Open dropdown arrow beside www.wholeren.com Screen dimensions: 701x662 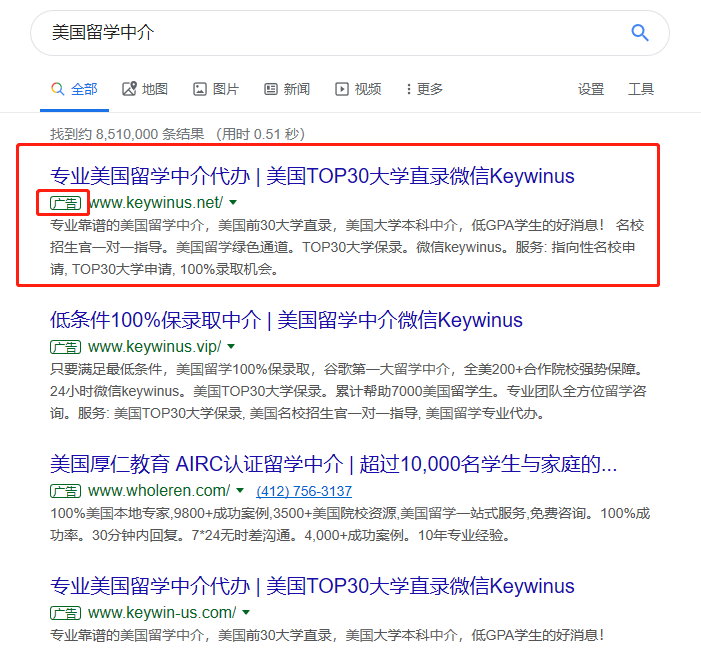pos(241,490)
